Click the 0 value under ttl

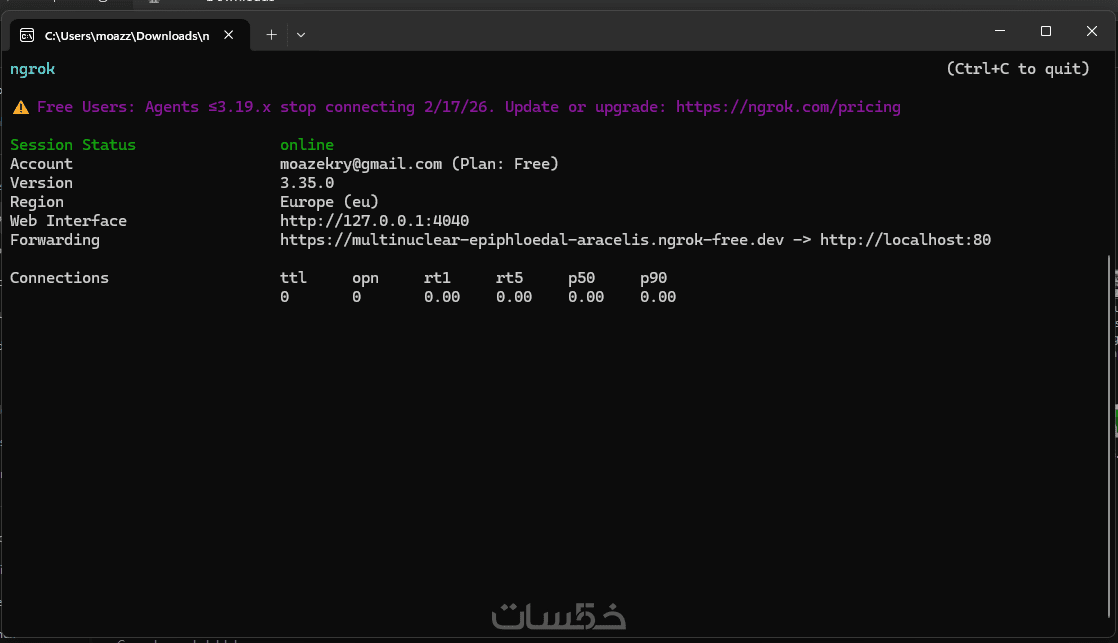coord(284,297)
